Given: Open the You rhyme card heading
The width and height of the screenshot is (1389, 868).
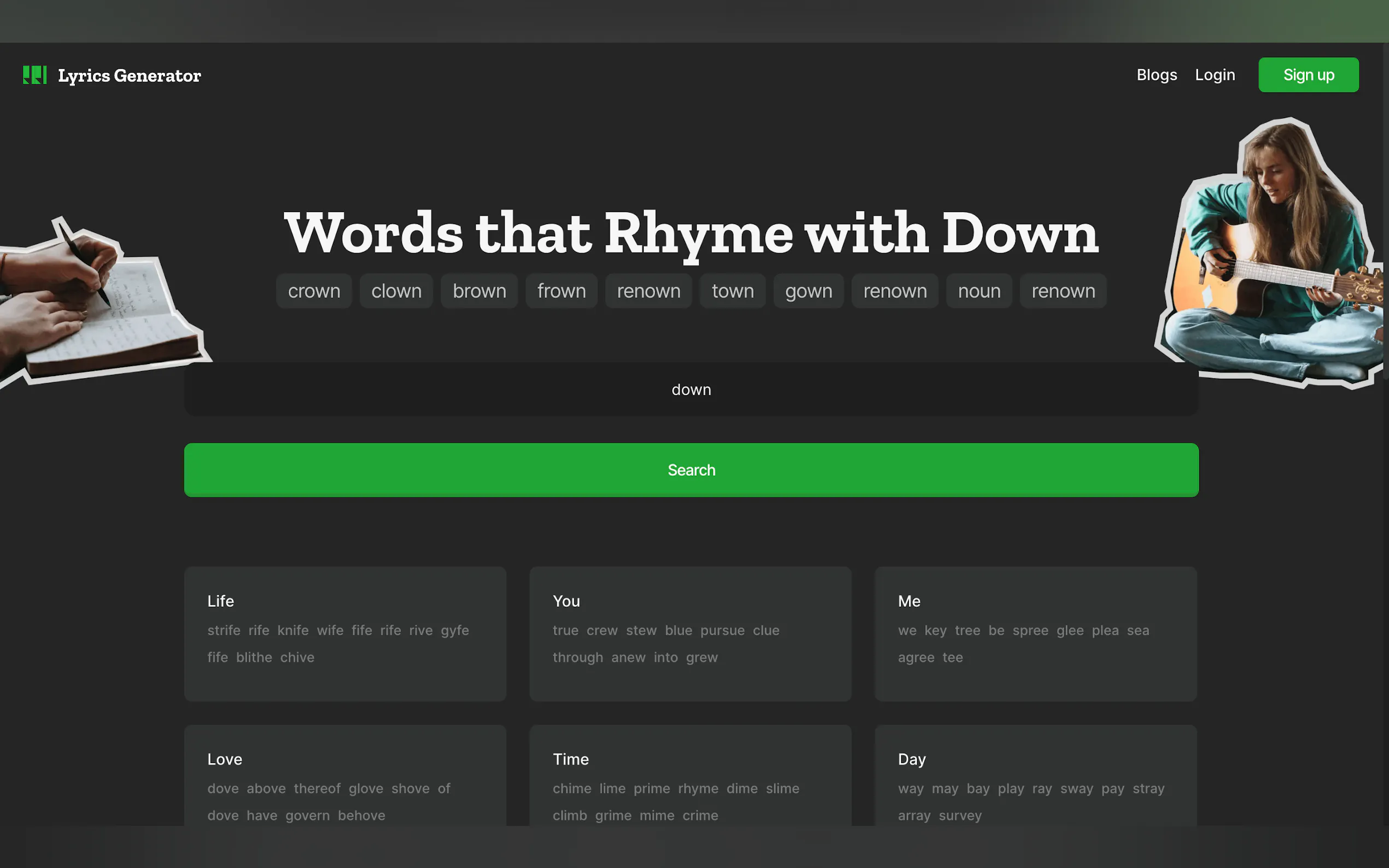Looking at the screenshot, I should click(565, 601).
